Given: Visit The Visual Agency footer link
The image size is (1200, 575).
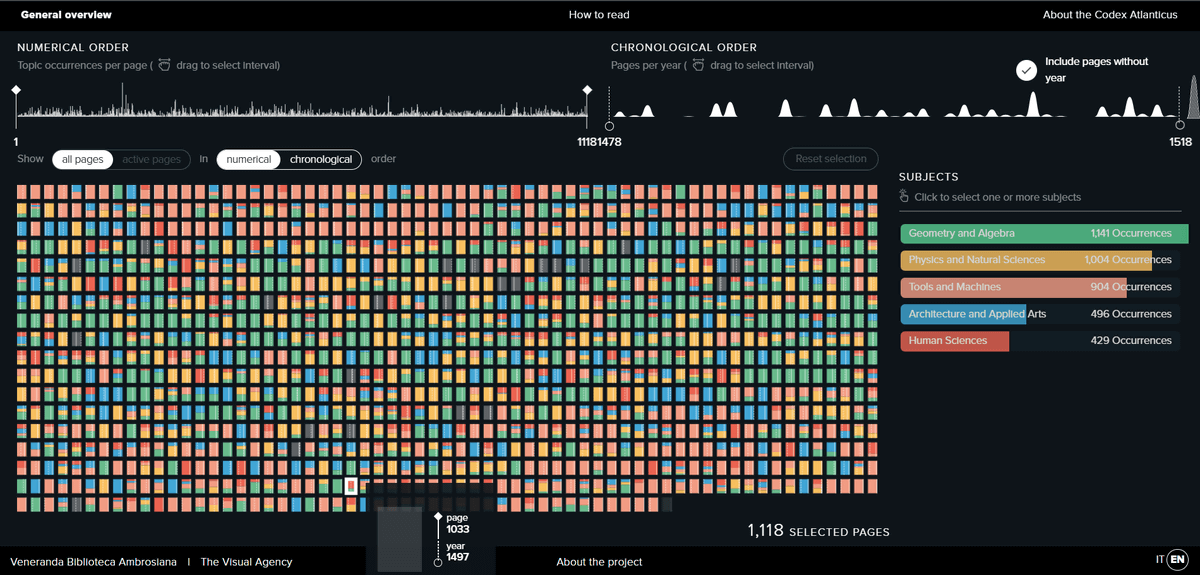Looking at the screenshot, I should coord(246,562).
